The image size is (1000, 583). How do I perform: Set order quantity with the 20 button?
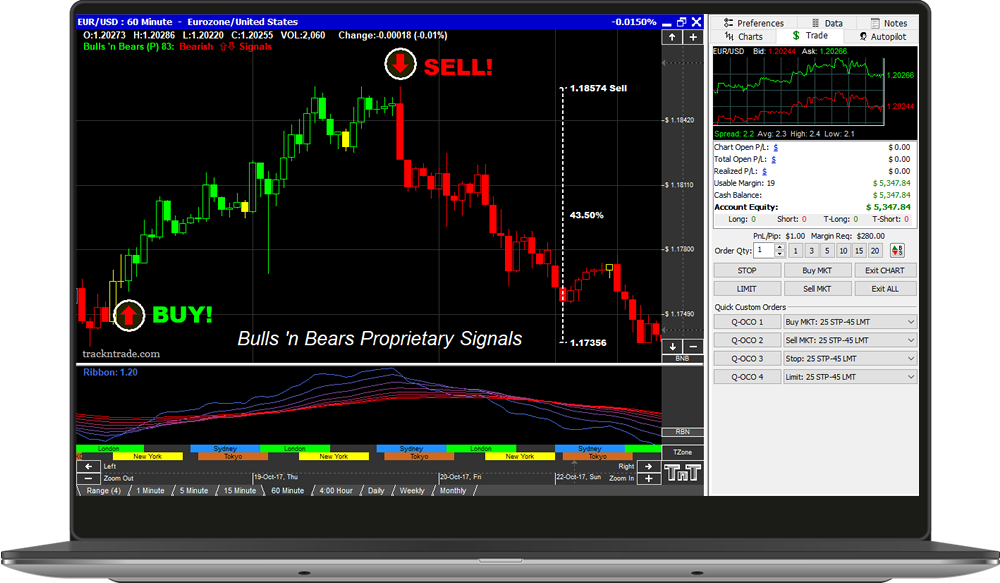coord(875,251)
